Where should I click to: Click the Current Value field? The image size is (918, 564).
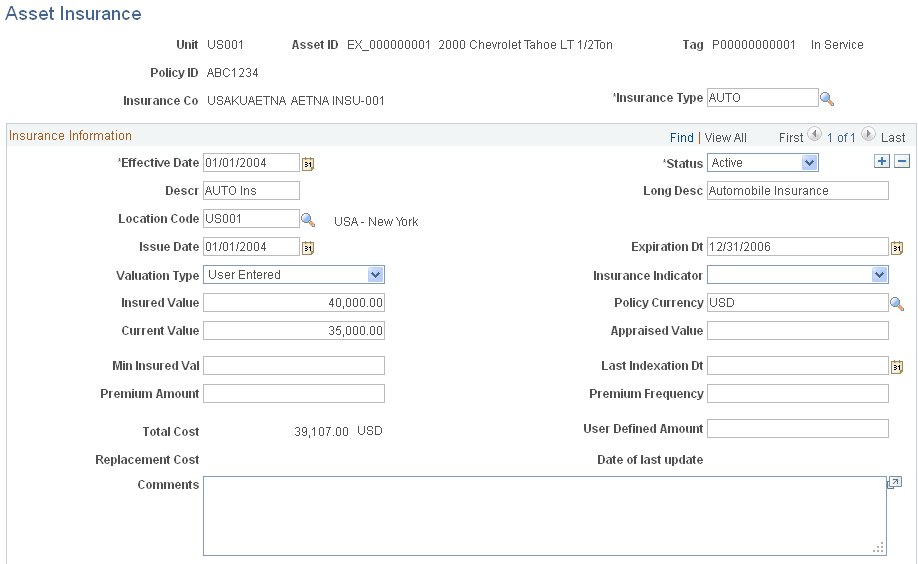tap(294, 331)
